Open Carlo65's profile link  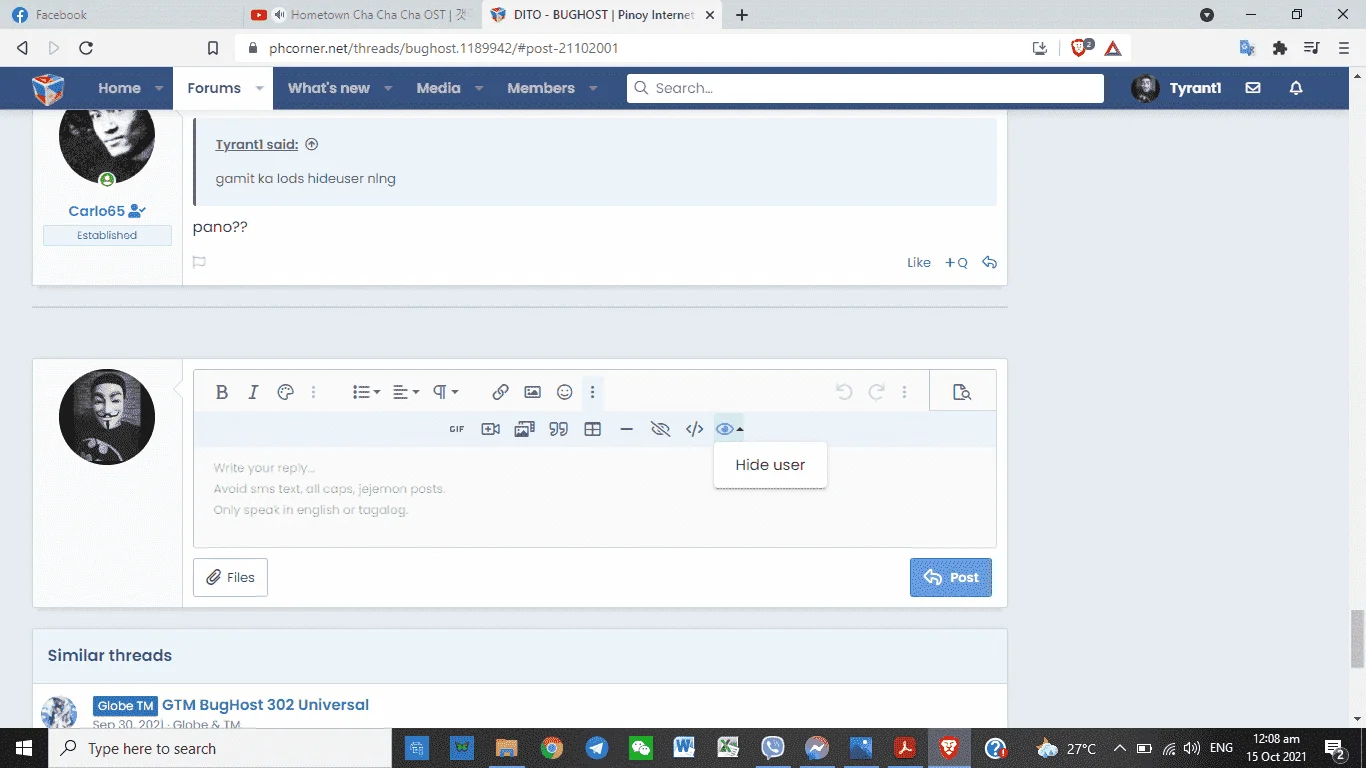[x=96, y=211]
